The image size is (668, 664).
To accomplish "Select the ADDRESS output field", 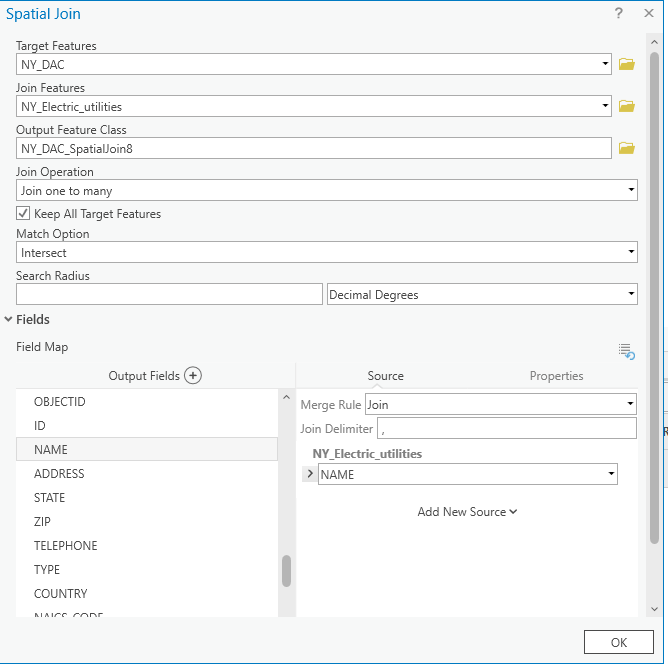I will click(59, 474).
